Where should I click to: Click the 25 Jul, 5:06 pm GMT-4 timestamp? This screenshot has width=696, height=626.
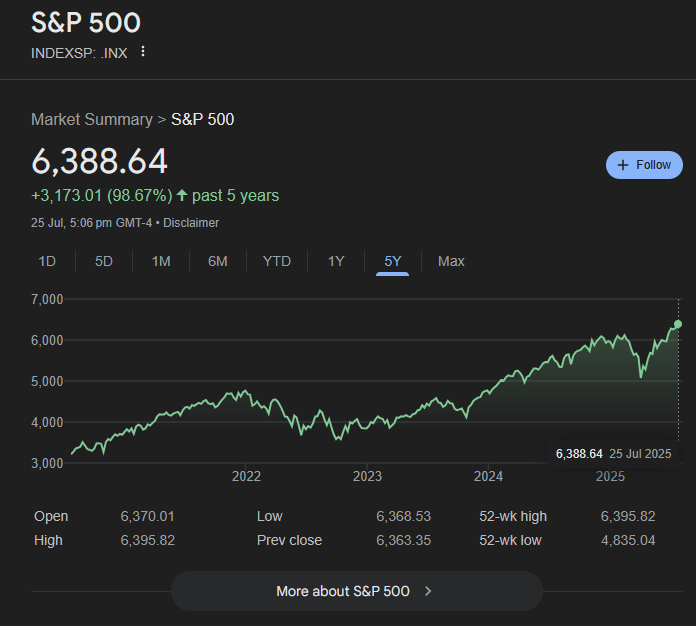[x=91, y=222]
